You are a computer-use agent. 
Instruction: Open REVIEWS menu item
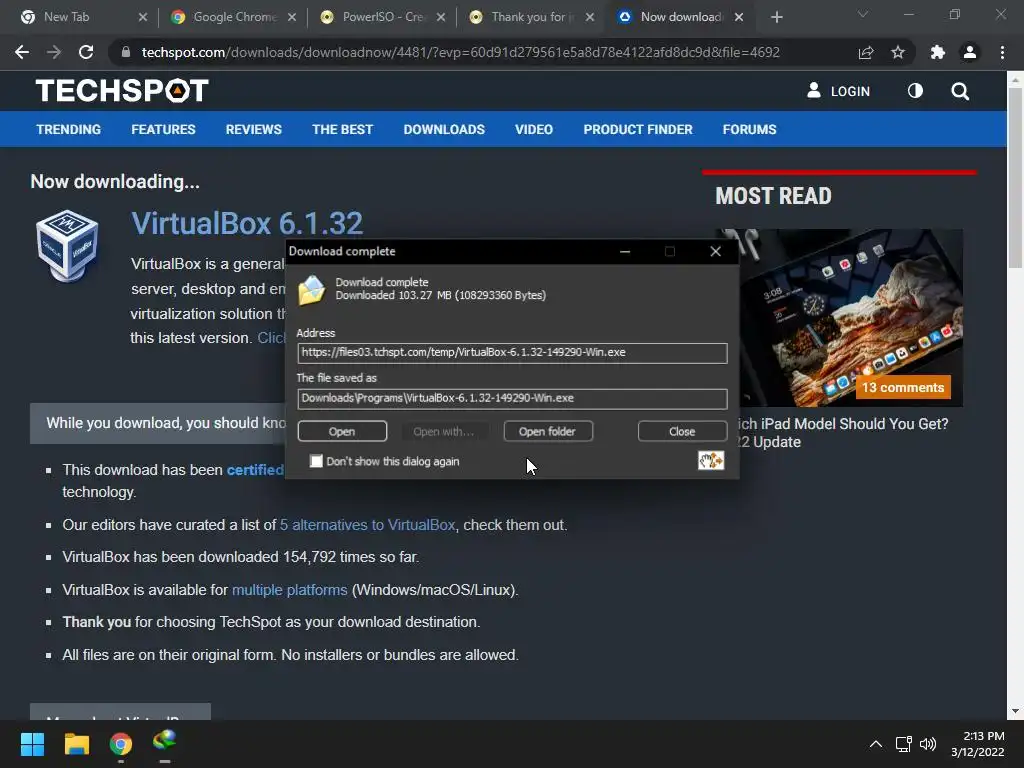(x=253, y=129)
